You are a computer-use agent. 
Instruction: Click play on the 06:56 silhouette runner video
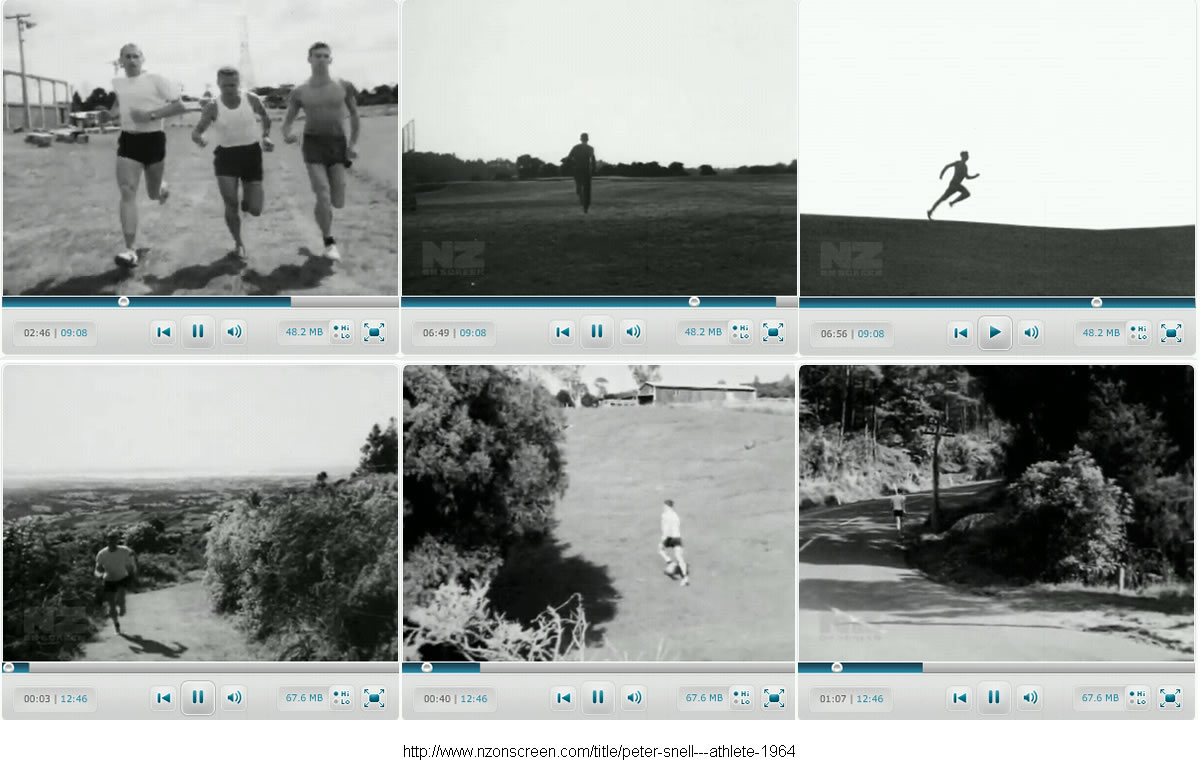994,332
